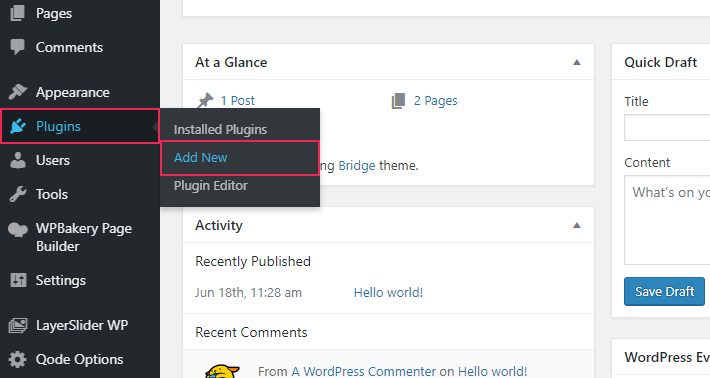Click the Pages icon in sidebar

[x=18, y=13]
